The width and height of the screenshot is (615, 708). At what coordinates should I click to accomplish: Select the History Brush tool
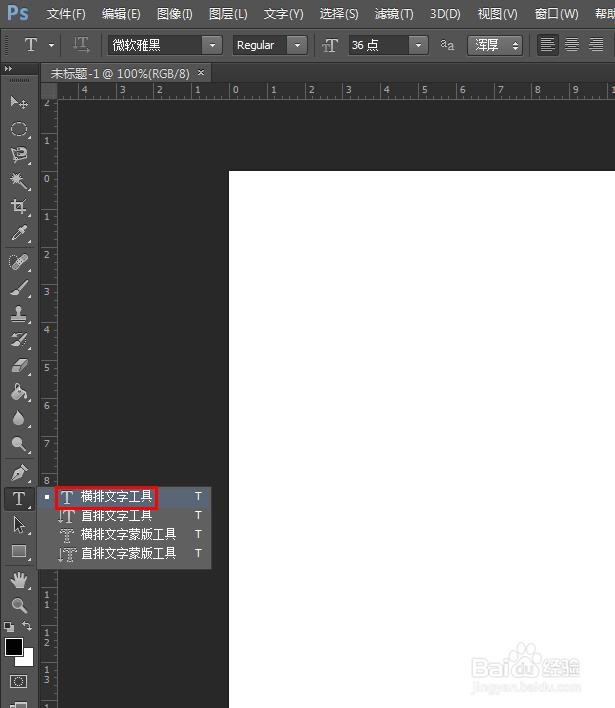[19, 340]
